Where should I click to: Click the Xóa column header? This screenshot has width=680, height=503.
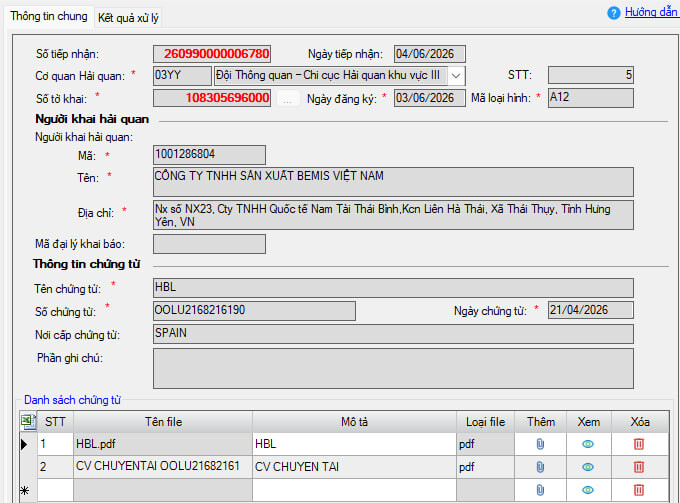click(x=640, y=422)
